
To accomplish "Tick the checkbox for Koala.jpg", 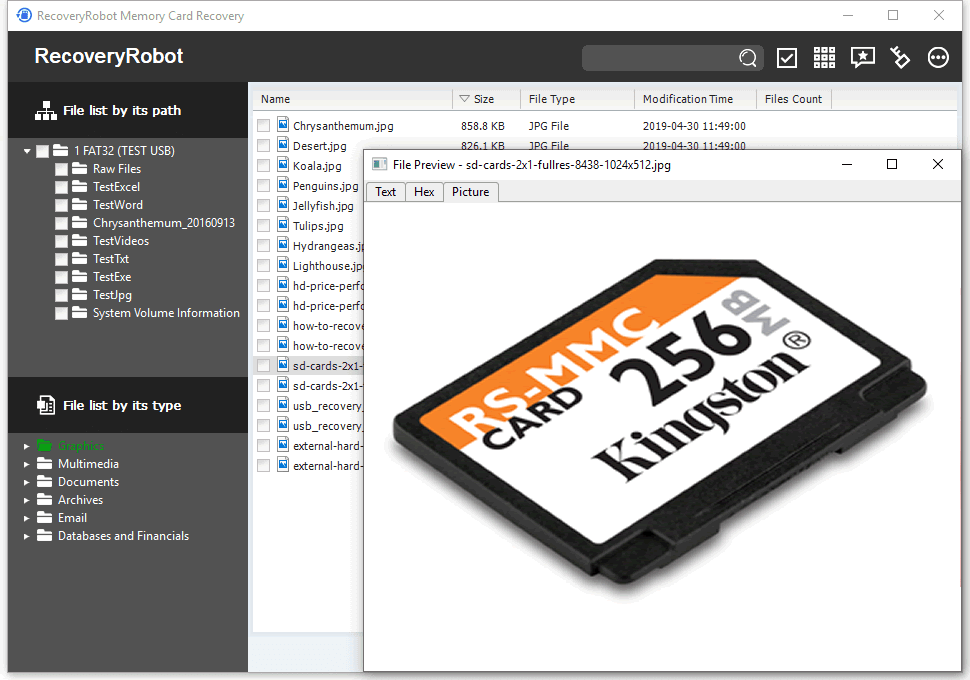I will pos(264,165).
